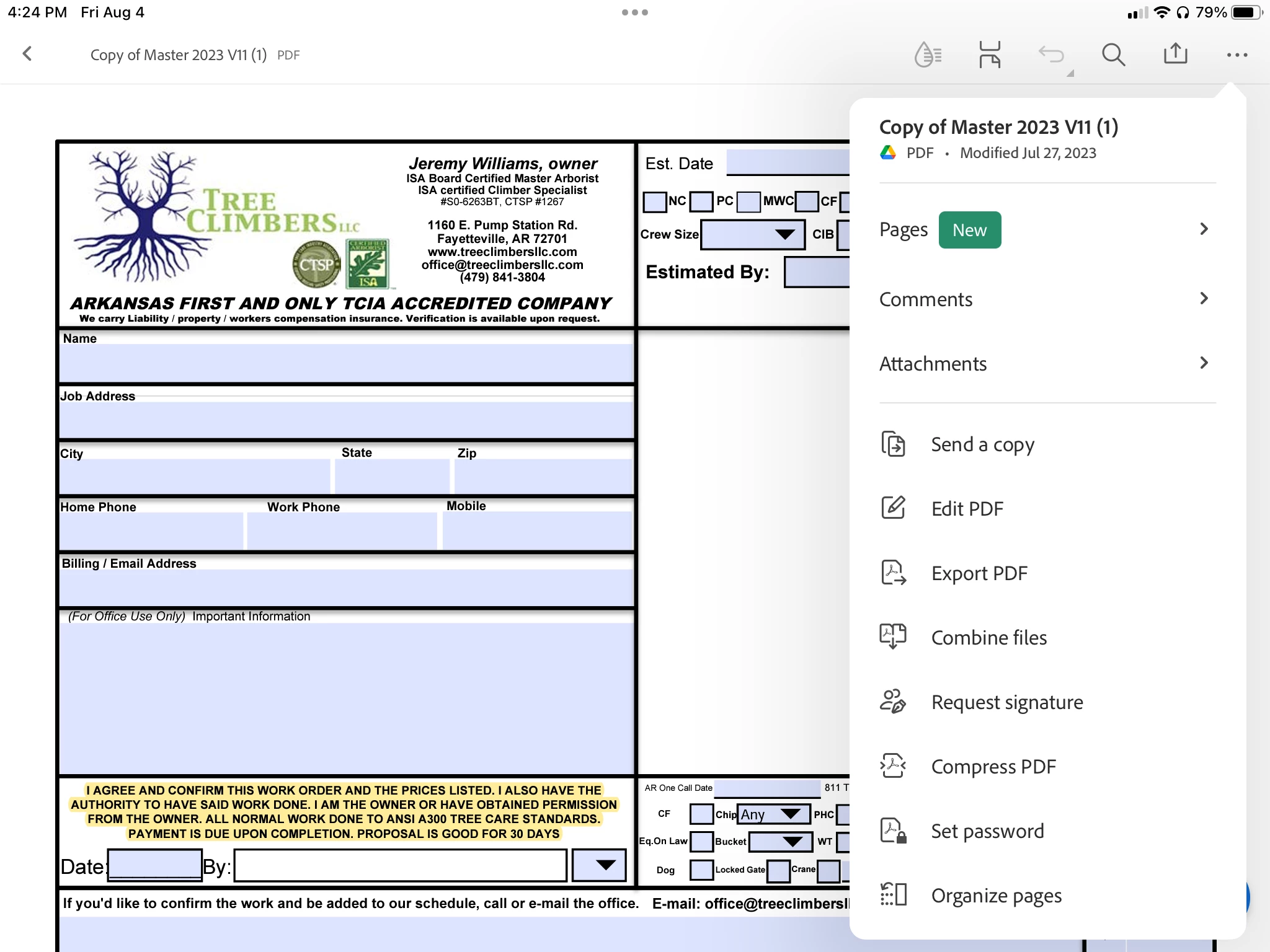This screenshot has height=952, width=1270.
Task: Open the Bucket dropdown
Action: click(780, 841)
